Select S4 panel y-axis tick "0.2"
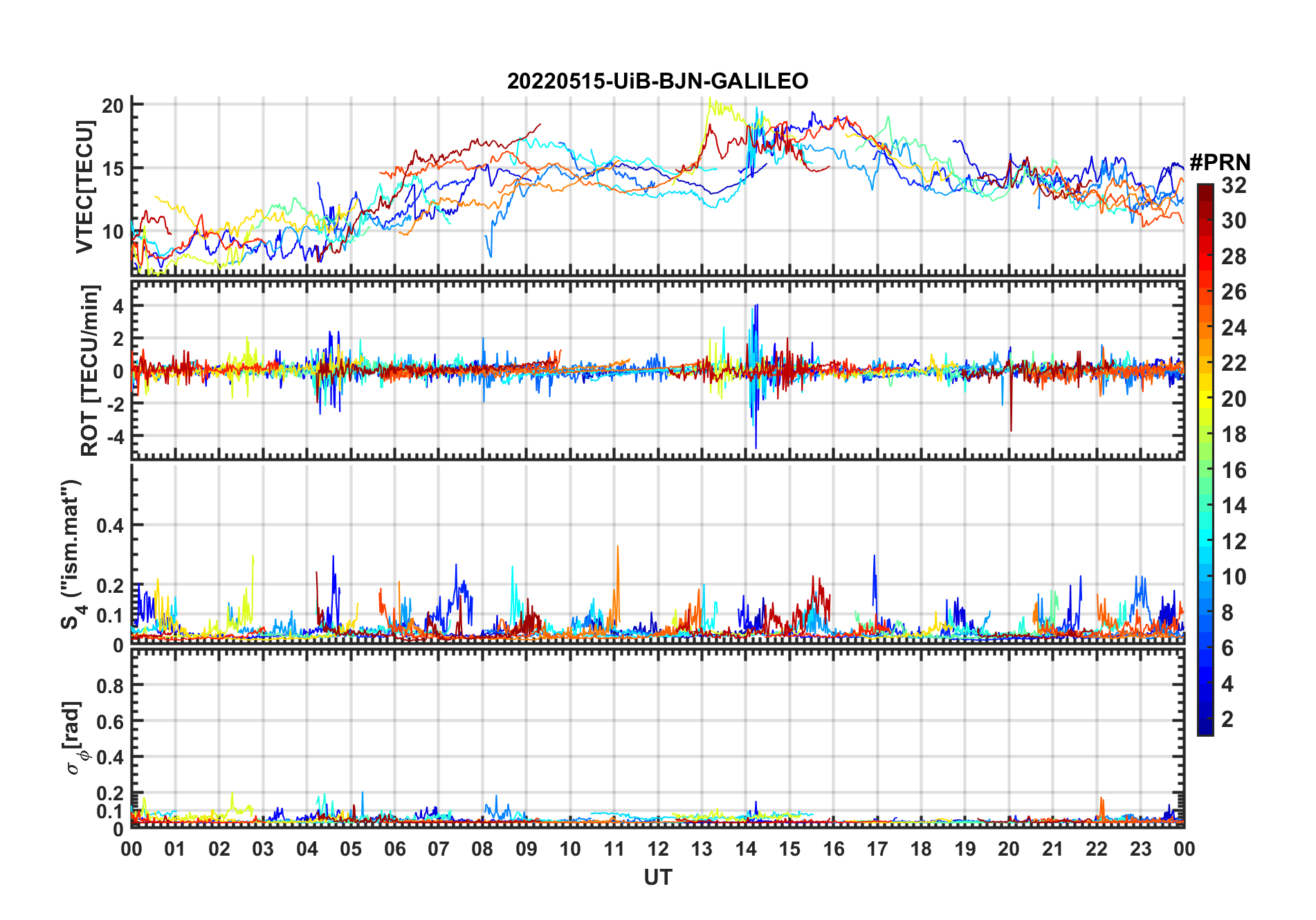Image resolution: width=1316 pixels, height=920 pixels. (110, 586)
